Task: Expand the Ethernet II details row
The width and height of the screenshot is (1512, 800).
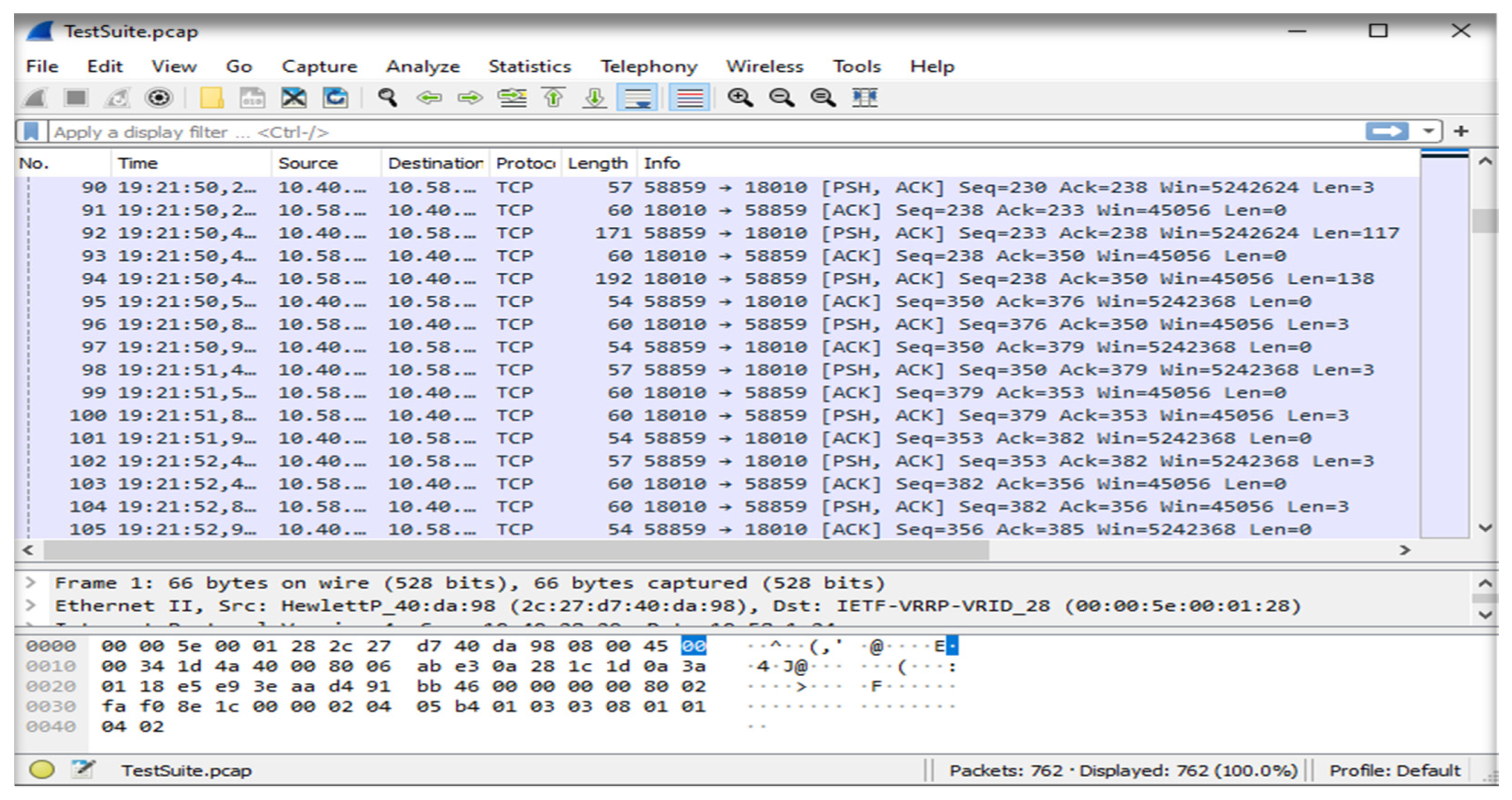Action: pyautogui.click(x=30, y=605)
